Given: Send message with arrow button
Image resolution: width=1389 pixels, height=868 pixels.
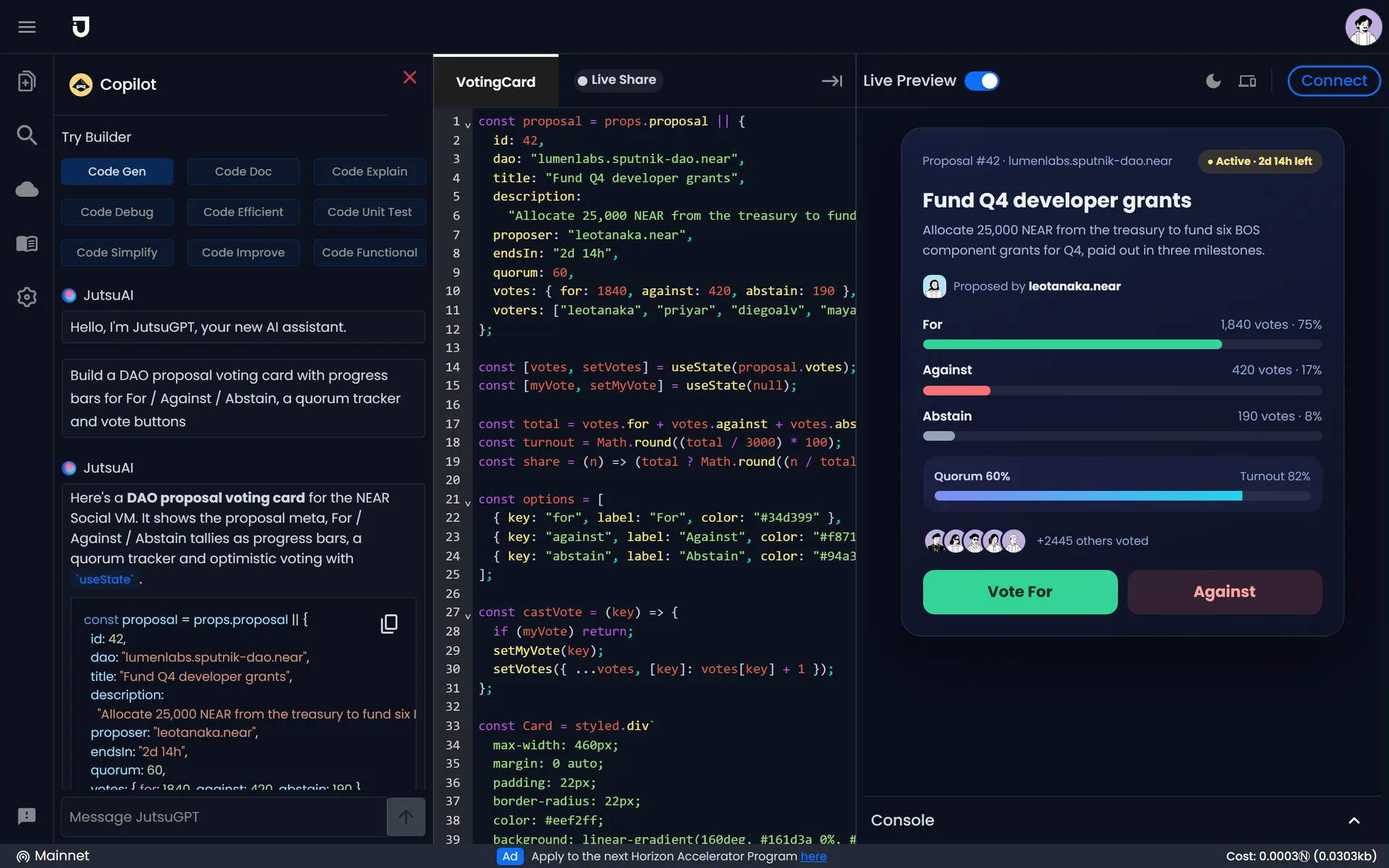Looking at the screenshot, I should pyautogui.click(x=406, y=817).
